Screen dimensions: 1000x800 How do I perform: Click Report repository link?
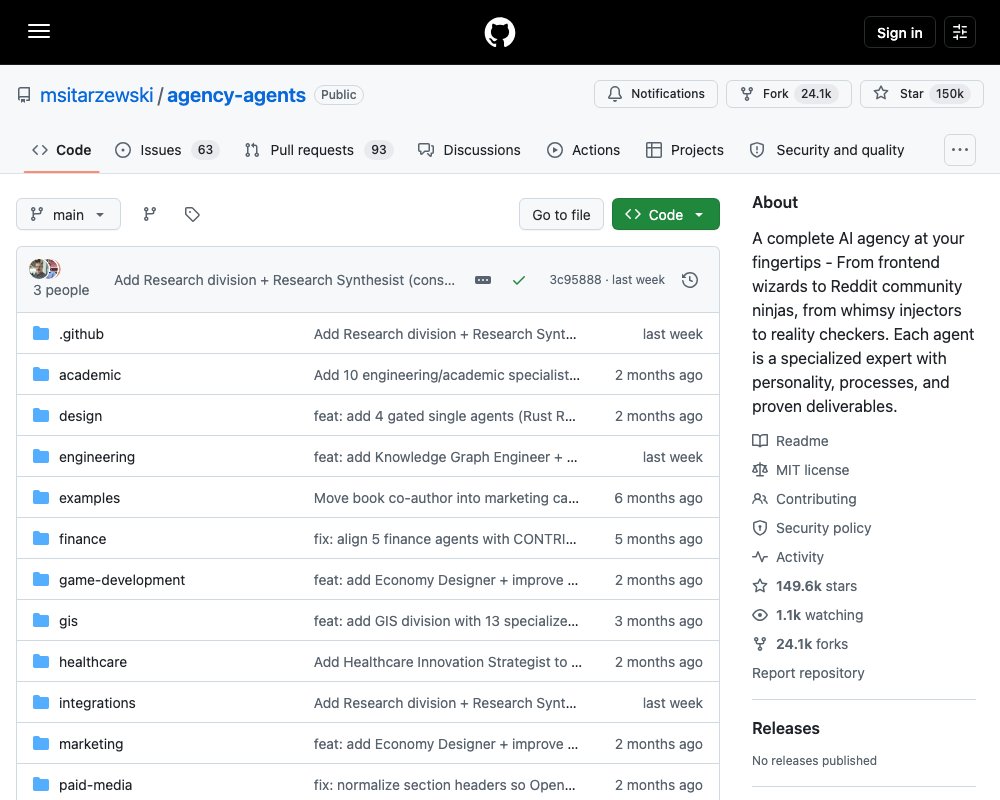click(808, 673)
